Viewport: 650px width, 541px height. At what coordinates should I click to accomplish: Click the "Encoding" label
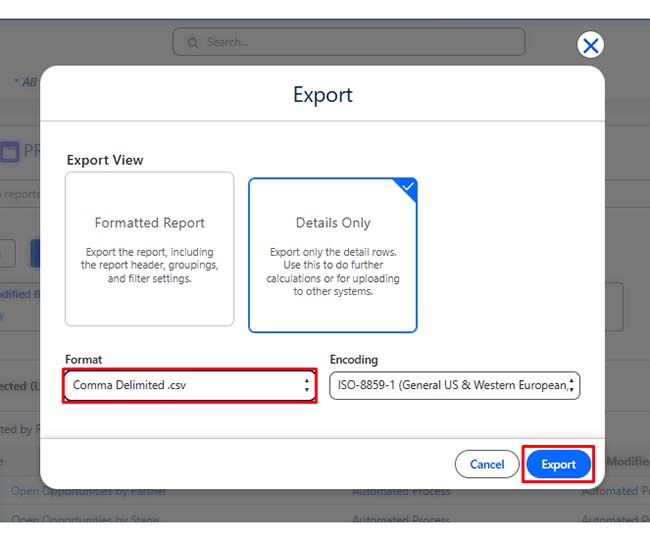pyautogui.click(x=354, y=359)
